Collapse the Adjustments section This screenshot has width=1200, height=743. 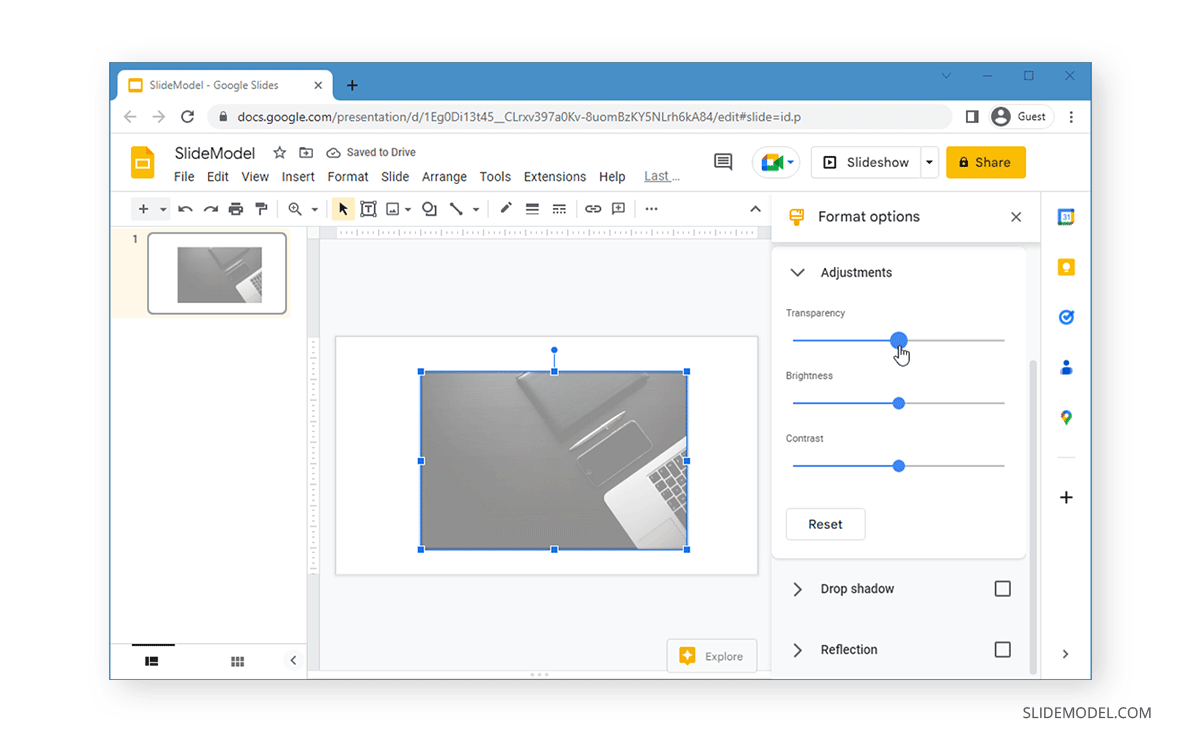[x=797, y=272]
